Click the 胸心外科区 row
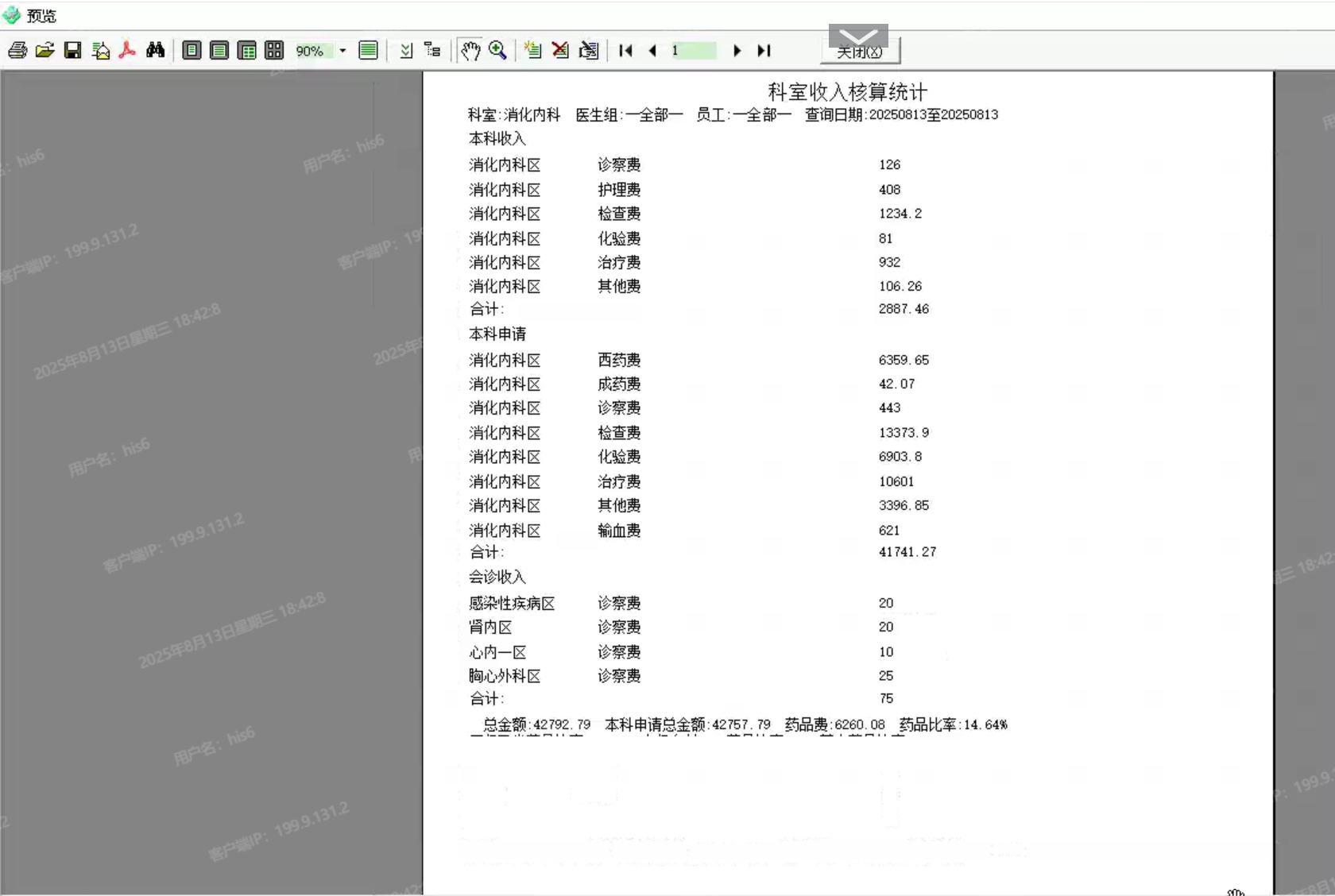Viewport: 1335px width, 896px height. (x=681, y=676)
